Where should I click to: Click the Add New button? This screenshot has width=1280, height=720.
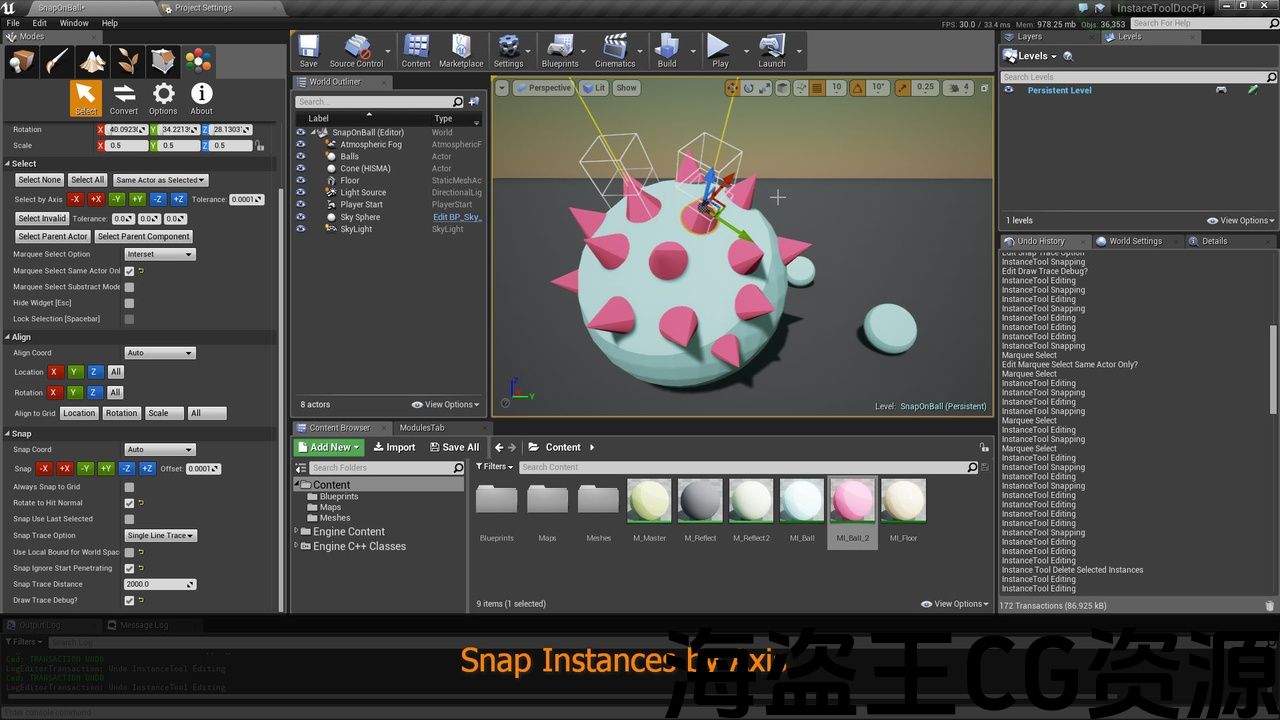click(329, 448)
